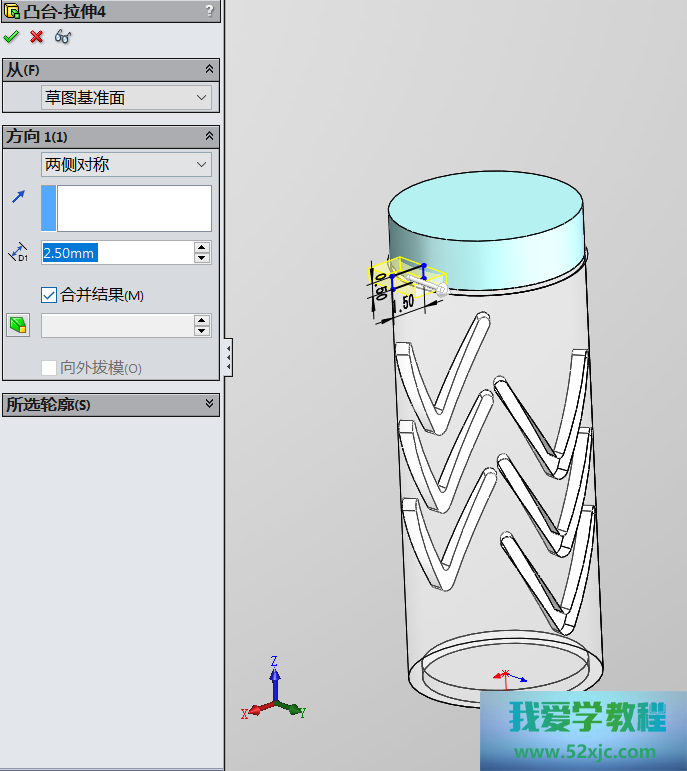687x771 pixels.
Task: Click the 向外拔模 draft outward checkbox
Action: click(x=49, y=368)
